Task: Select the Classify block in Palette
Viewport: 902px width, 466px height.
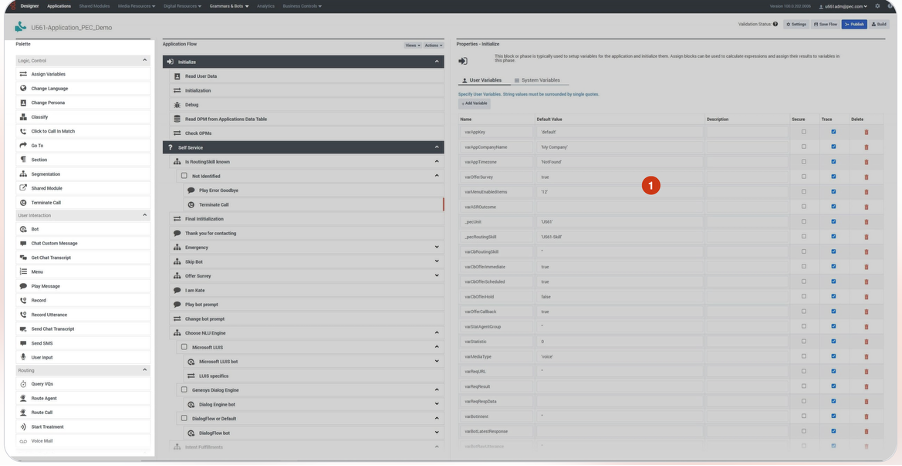Action: pyautogui.click(x=83, y=117)
